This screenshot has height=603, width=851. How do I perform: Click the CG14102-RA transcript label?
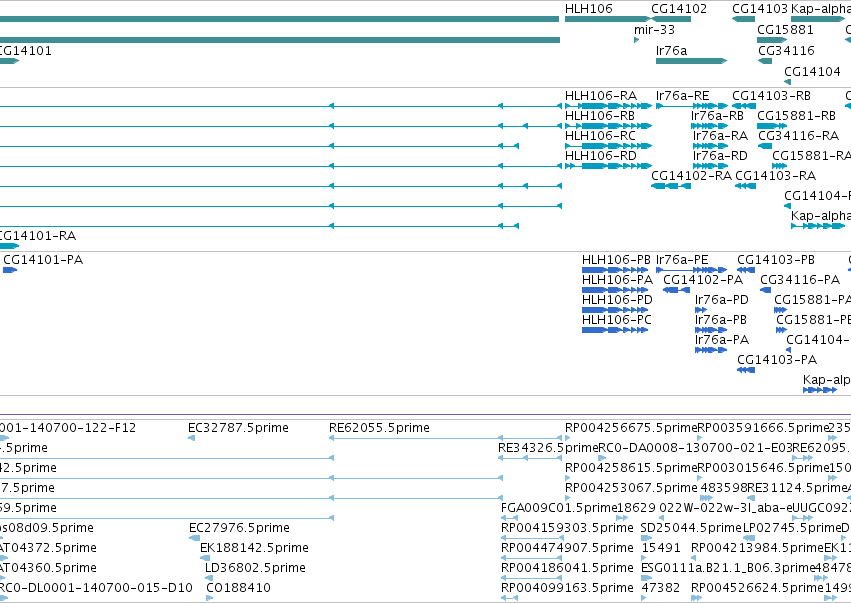coord(691,176)
